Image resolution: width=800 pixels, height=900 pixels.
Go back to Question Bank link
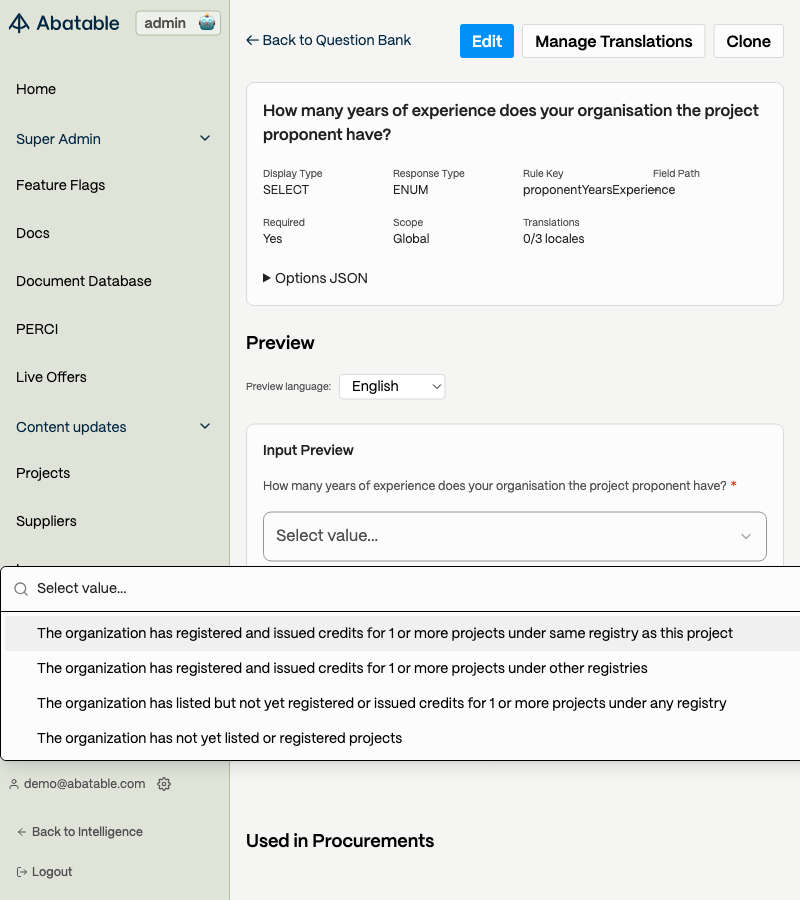329,40
